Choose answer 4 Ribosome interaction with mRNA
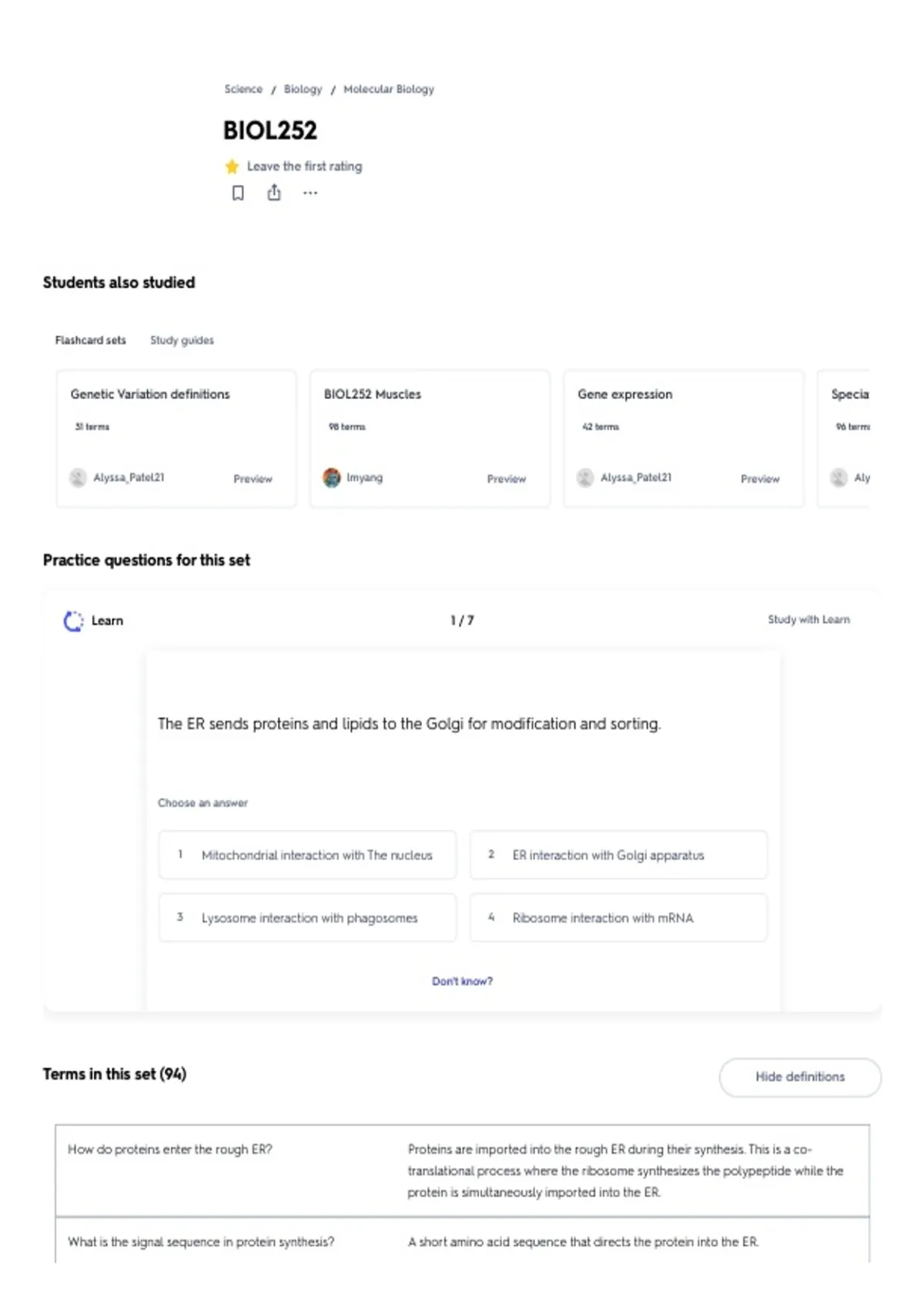This screenshot has height=1309, width=924. pyautogui.click(x=618, y=918)
